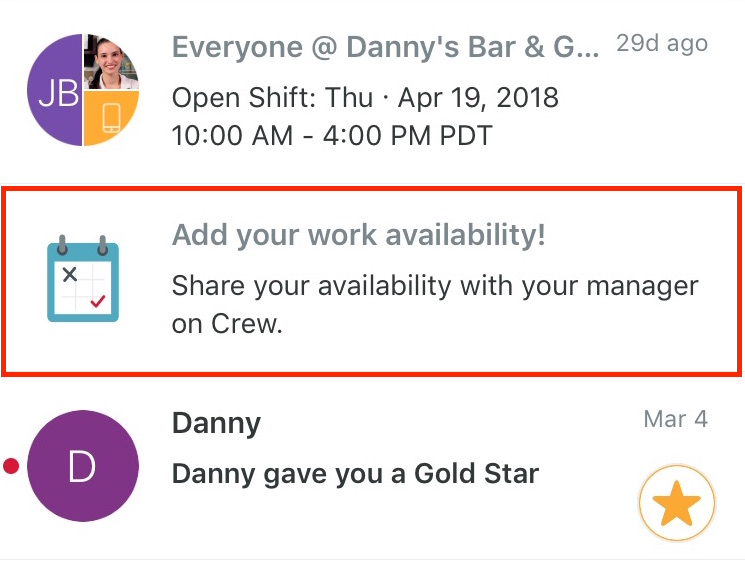The height and width of the screenshot is (561, 745).
Task: Open Everyone @ Danny's Bar conversation title
Action: (385, 47)
